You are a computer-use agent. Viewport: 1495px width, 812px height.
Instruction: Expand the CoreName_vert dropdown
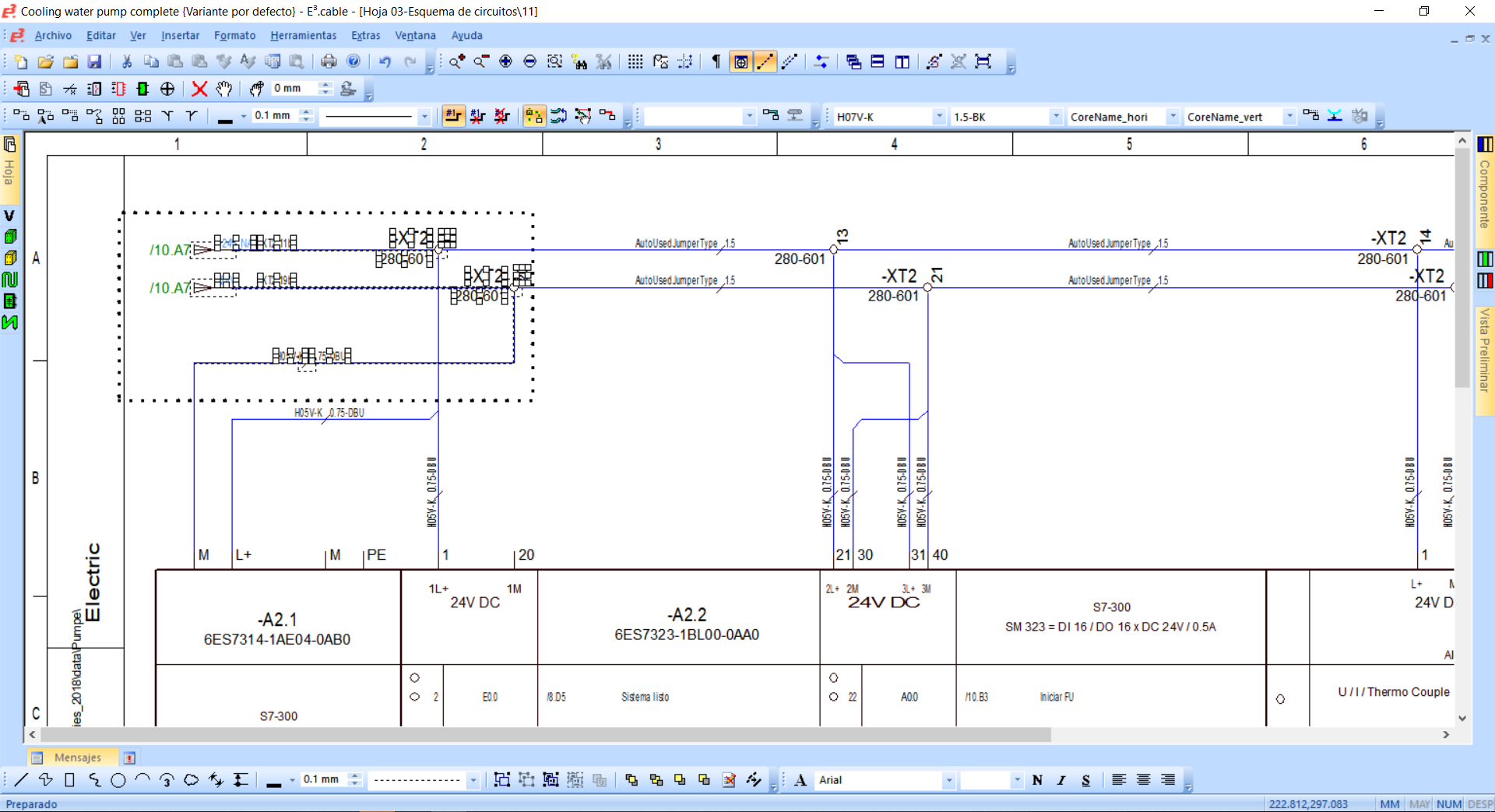[1289, 116]
